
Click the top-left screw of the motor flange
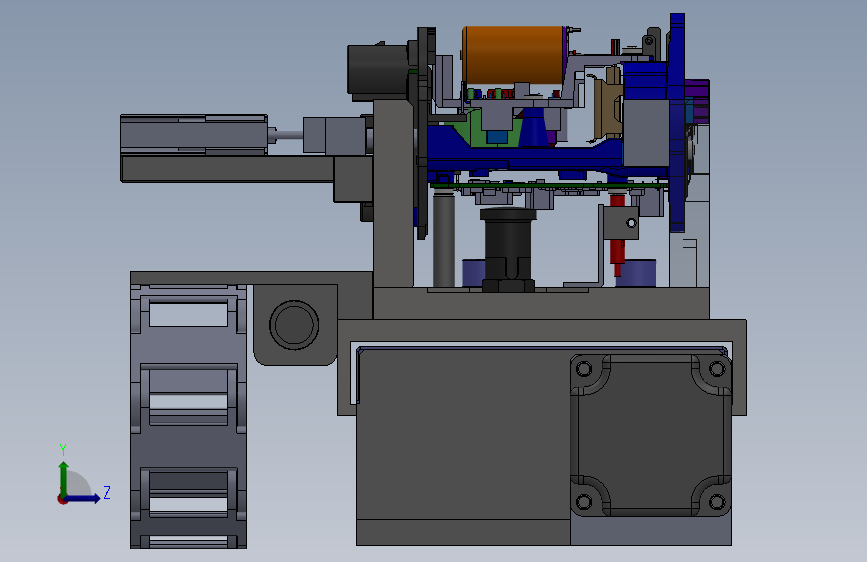point(584,368)
